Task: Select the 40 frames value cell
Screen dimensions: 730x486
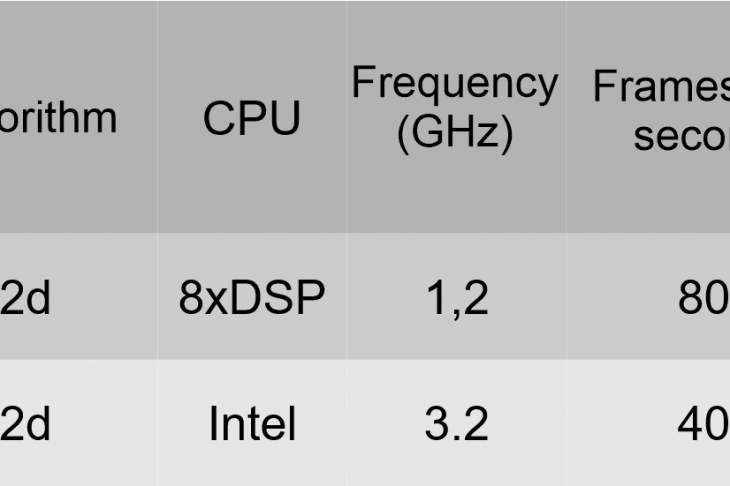Action: tap(649, 423)
